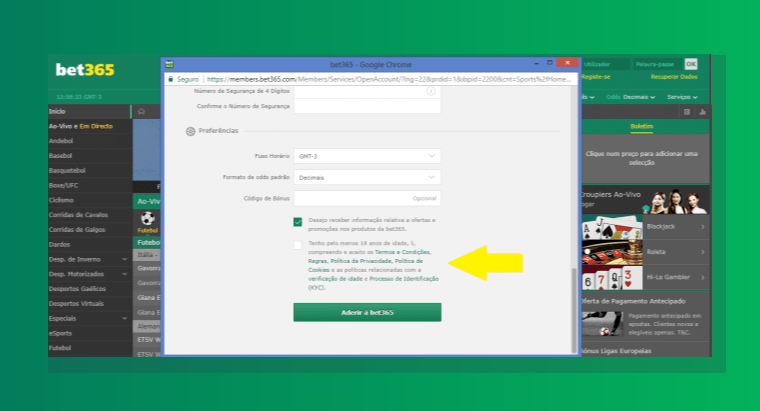
Task: Select the Futebol soccer ball icon
Action: [147, 219]
